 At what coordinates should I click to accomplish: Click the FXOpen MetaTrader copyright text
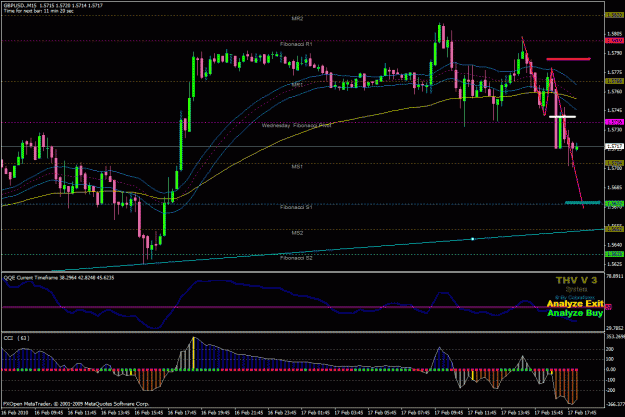pos(76,404)
